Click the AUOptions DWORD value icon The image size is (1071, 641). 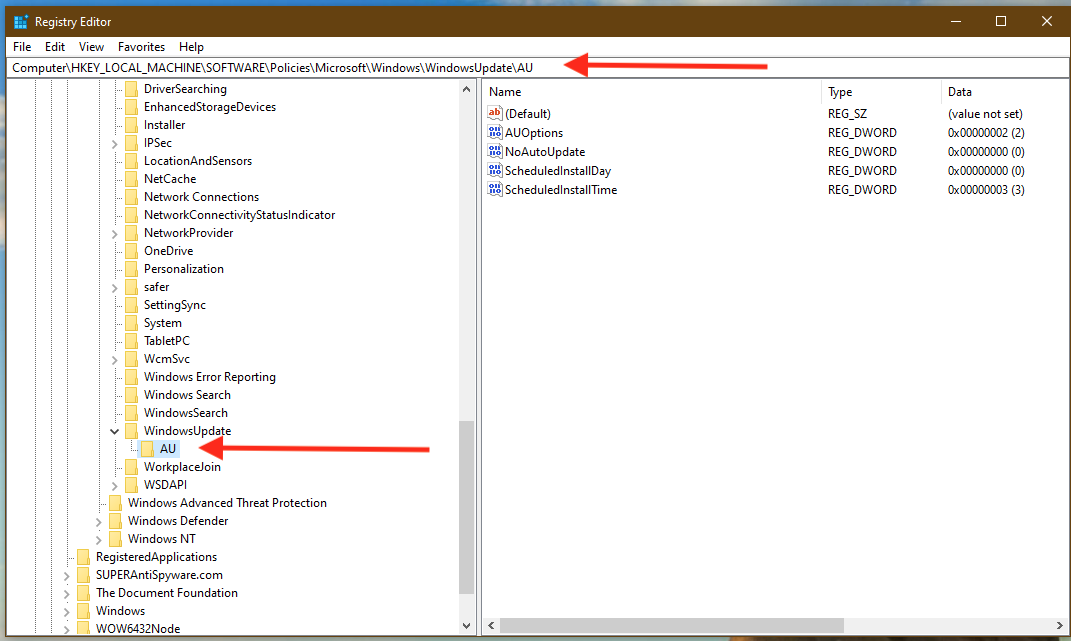[495, 133]
